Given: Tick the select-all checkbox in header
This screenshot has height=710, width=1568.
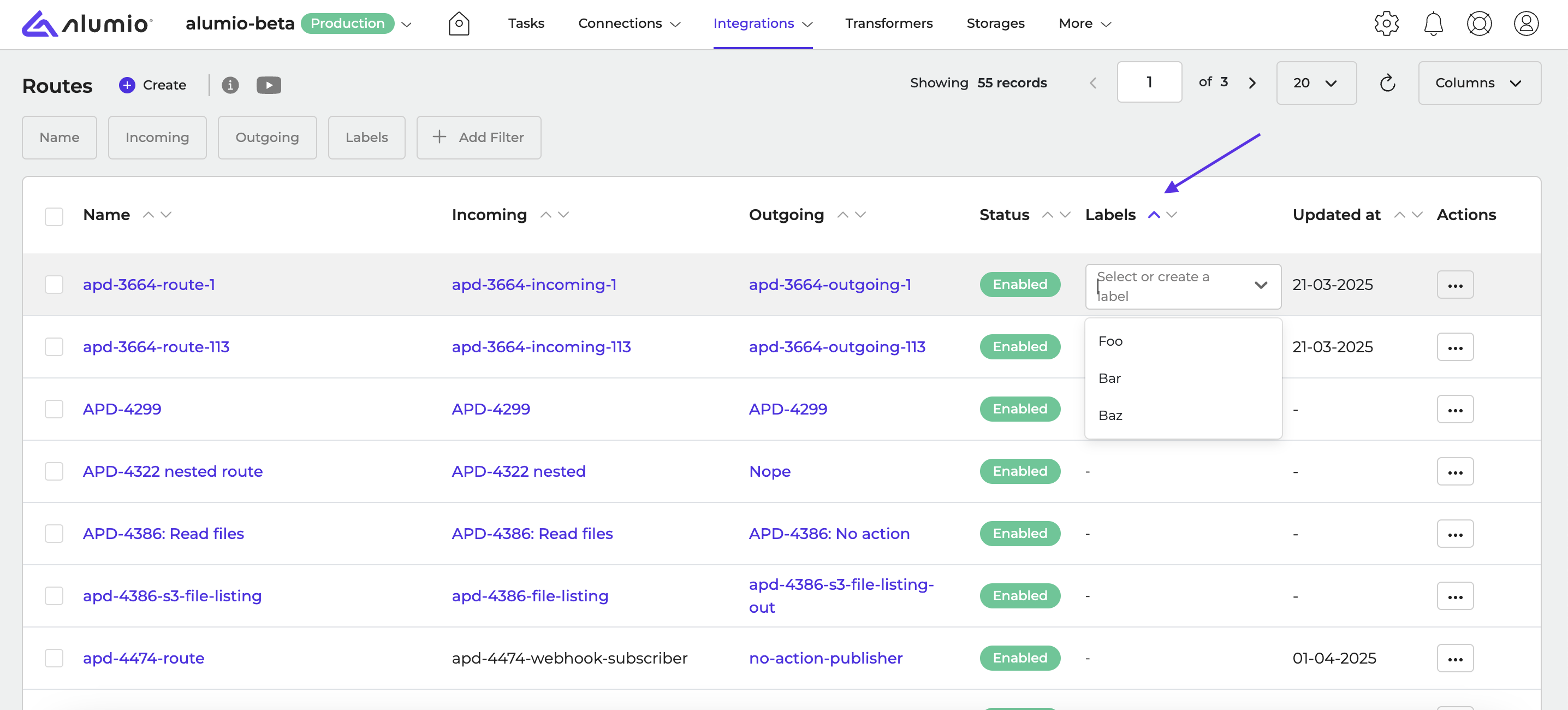Looking at the screenshot, I should (x=54, y=216).
